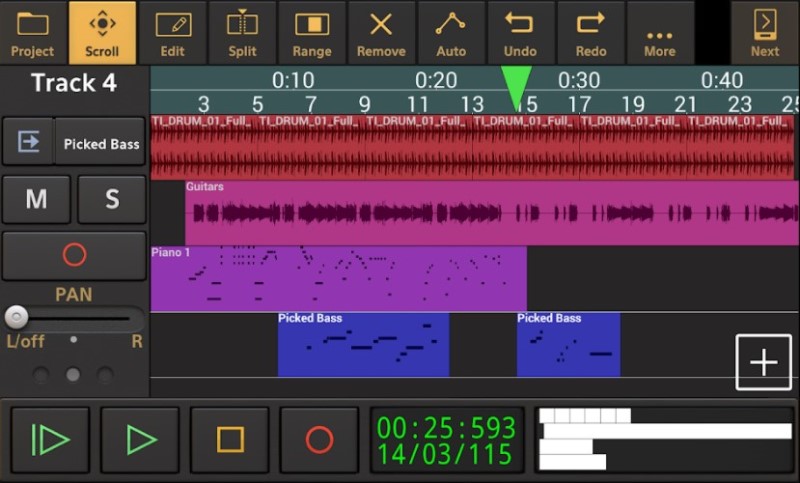Open the More options menu
This screenshot has width=800, height=483.
(660, 33)
